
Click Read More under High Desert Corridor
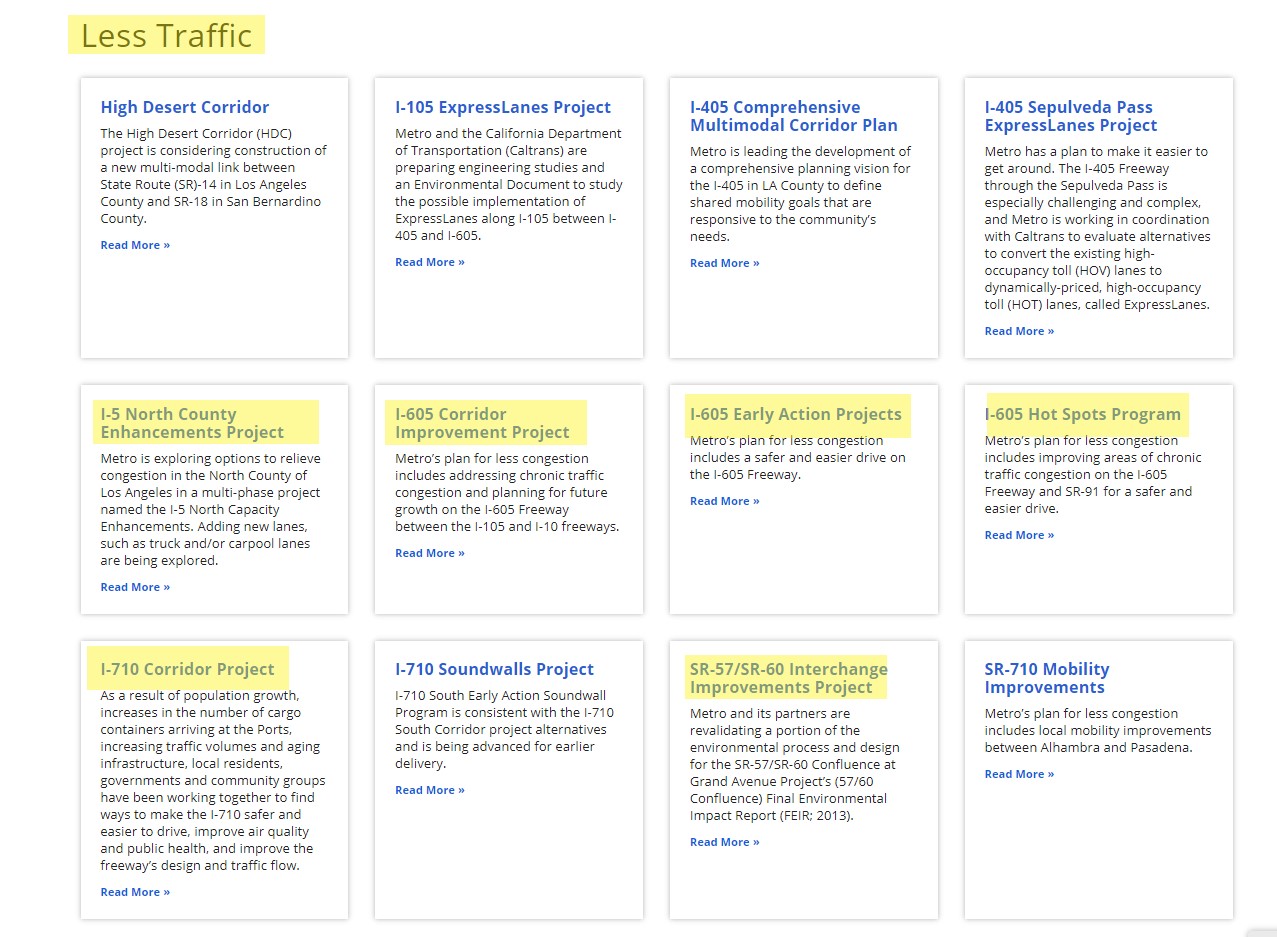pos(135,245)
